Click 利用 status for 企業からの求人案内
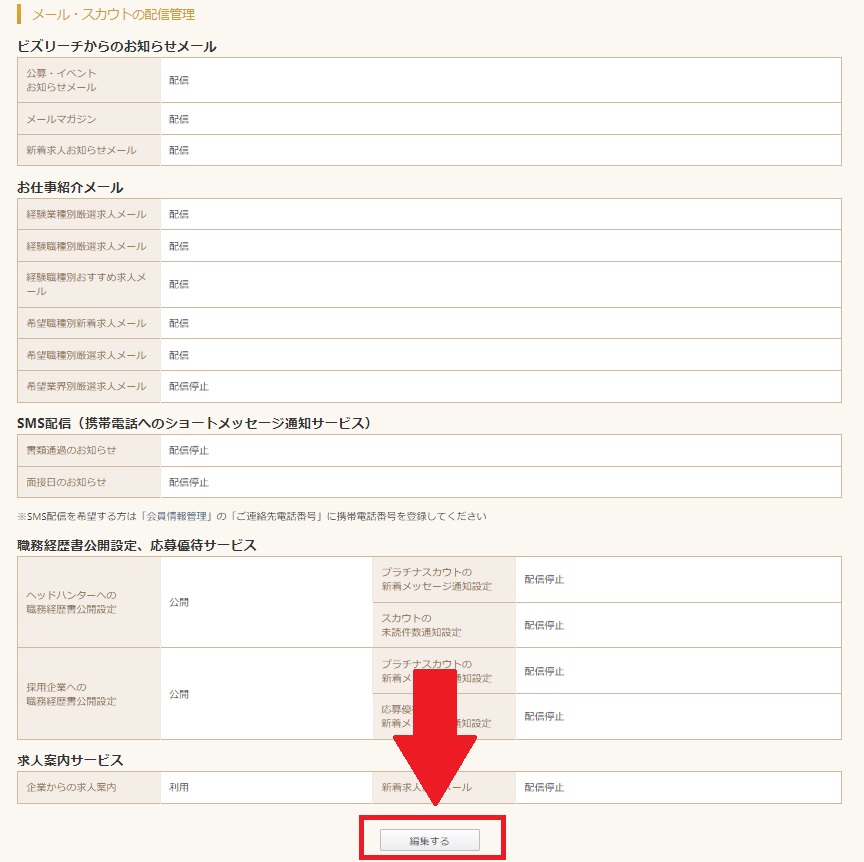The width and height of the screenshot is (864, 862). 179,787
